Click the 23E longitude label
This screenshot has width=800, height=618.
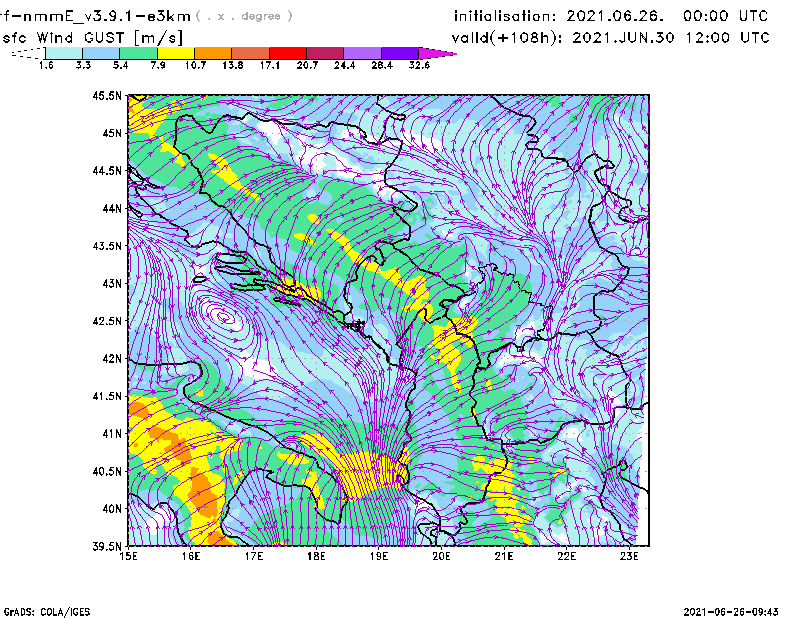click(629, 556)
